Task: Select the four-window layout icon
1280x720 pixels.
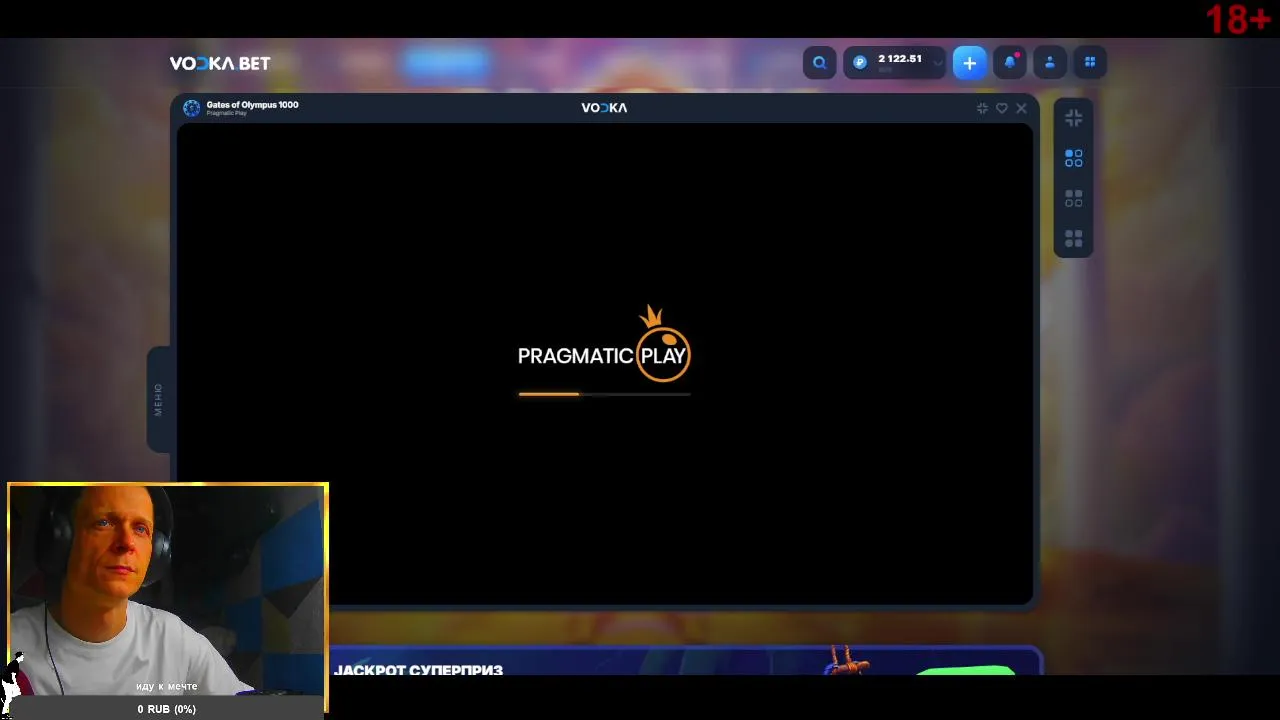Action: click(x=1073, y=239)
